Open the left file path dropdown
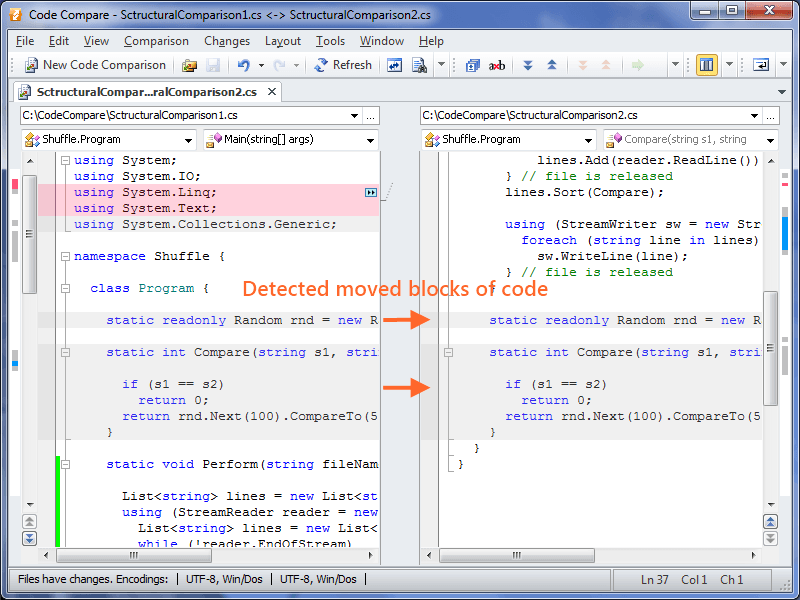Screen dimensions: 800x600 [355, 115]
